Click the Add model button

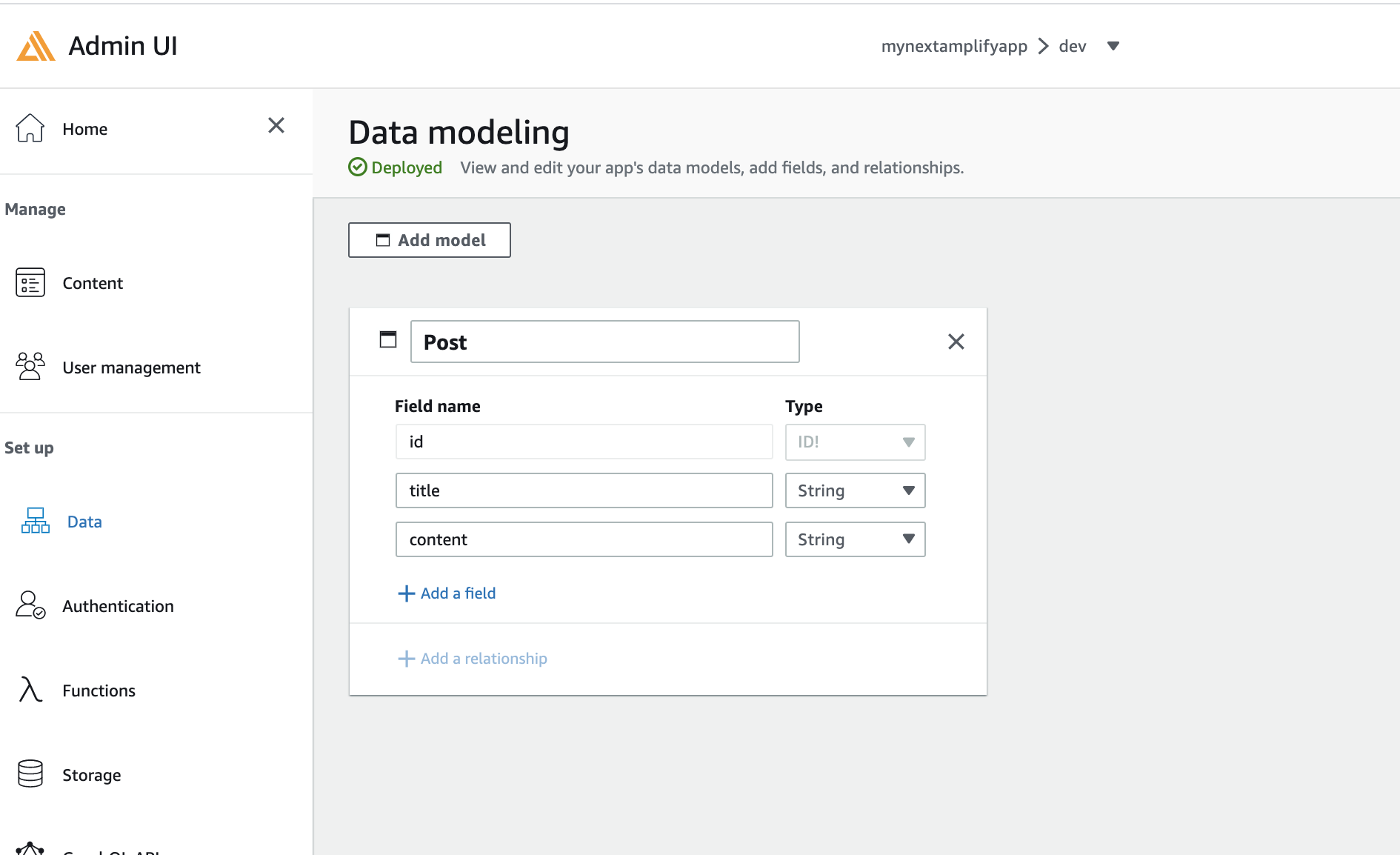[x=429, y=239]
